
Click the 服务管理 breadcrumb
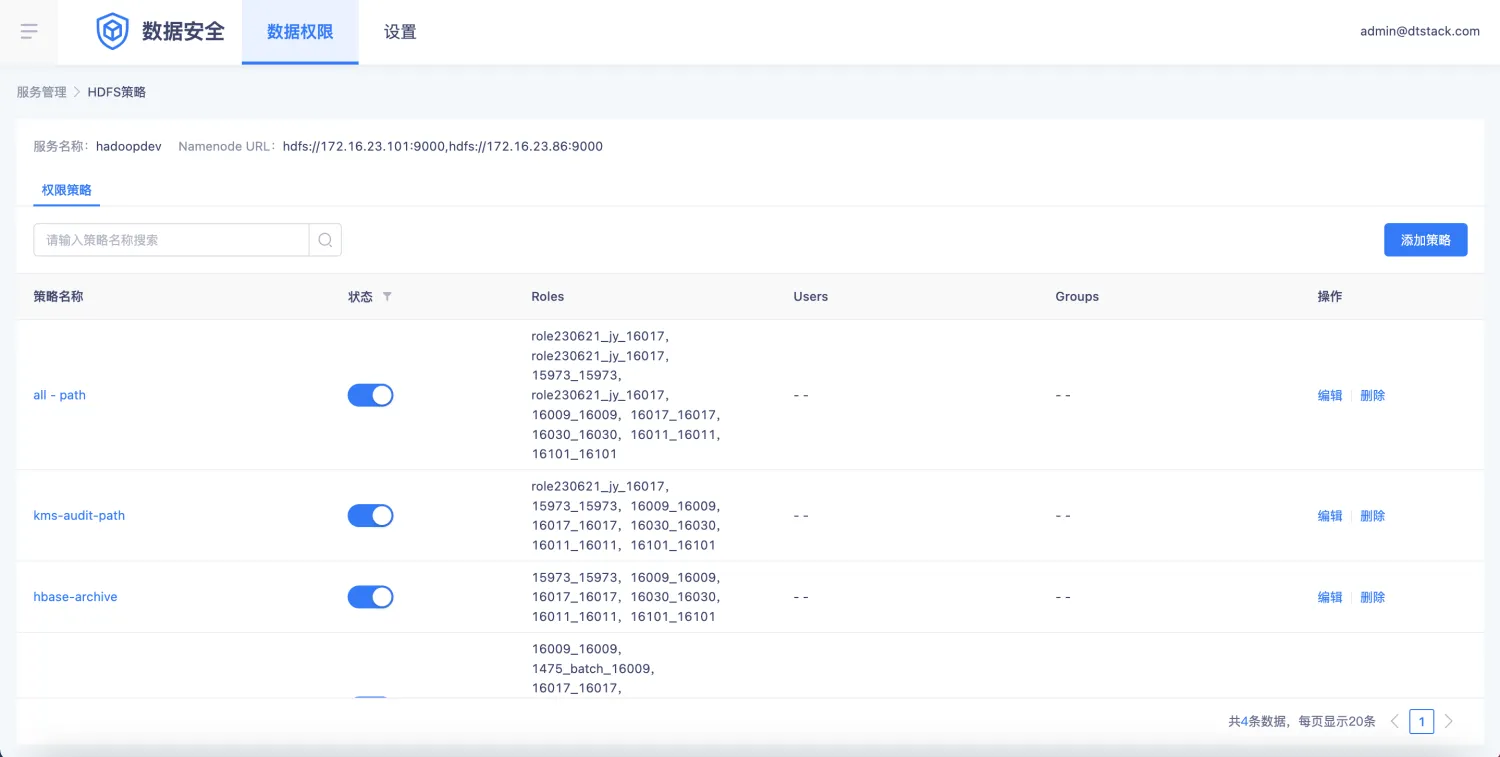[41, 92]
